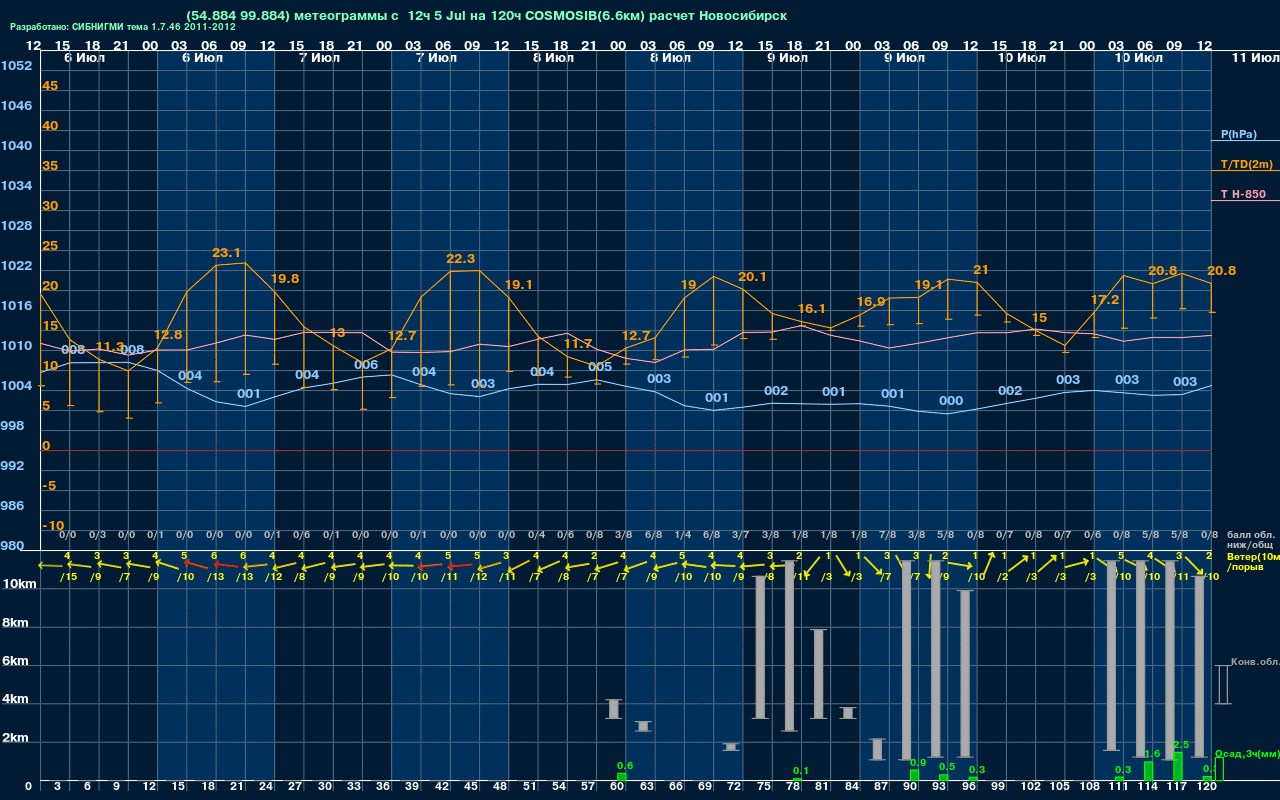Click forecast hour 90 on bottom axis
The width and height of the screenshot is (1280, 800).
pos(910,787)
